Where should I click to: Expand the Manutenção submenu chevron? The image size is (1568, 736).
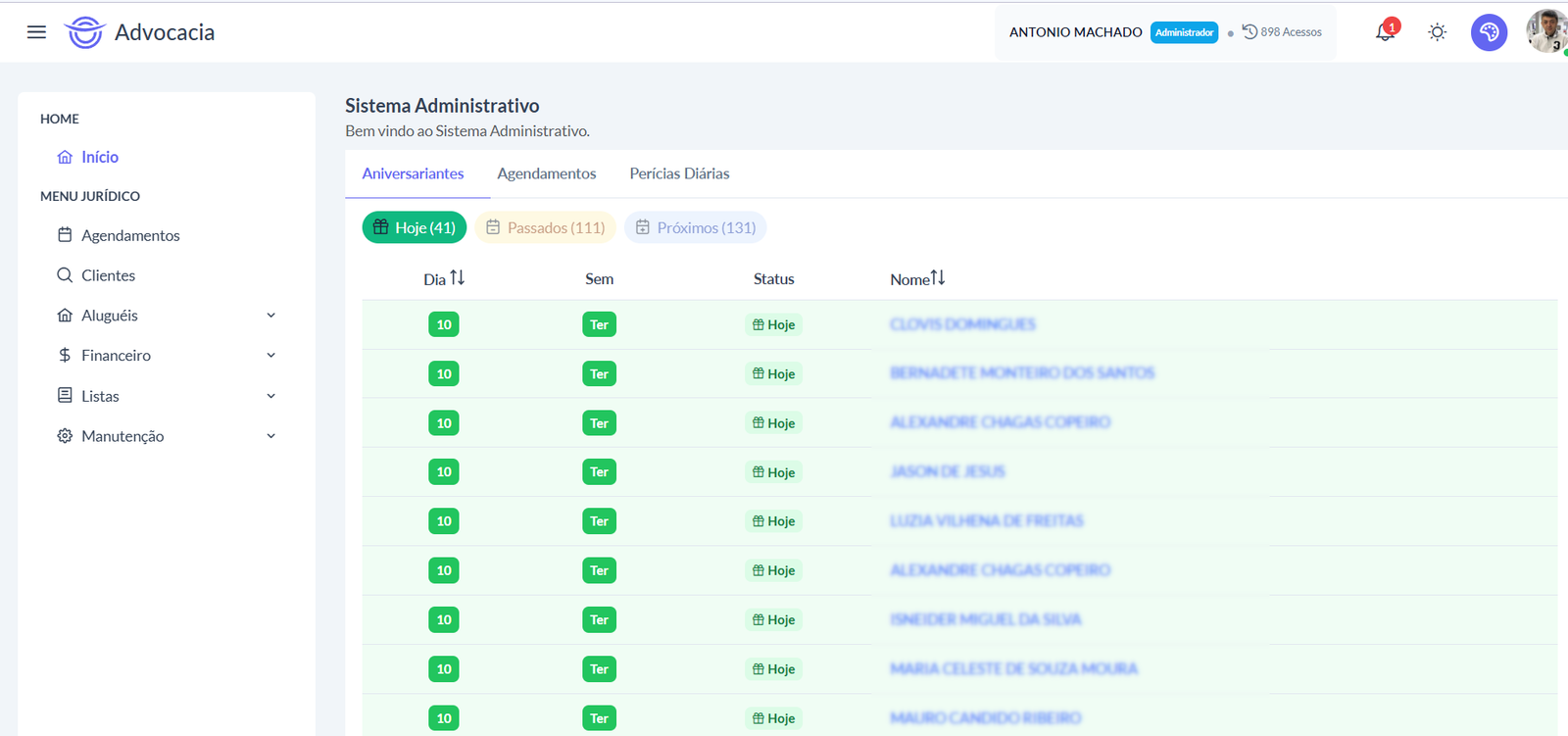(x=271, y=436)
